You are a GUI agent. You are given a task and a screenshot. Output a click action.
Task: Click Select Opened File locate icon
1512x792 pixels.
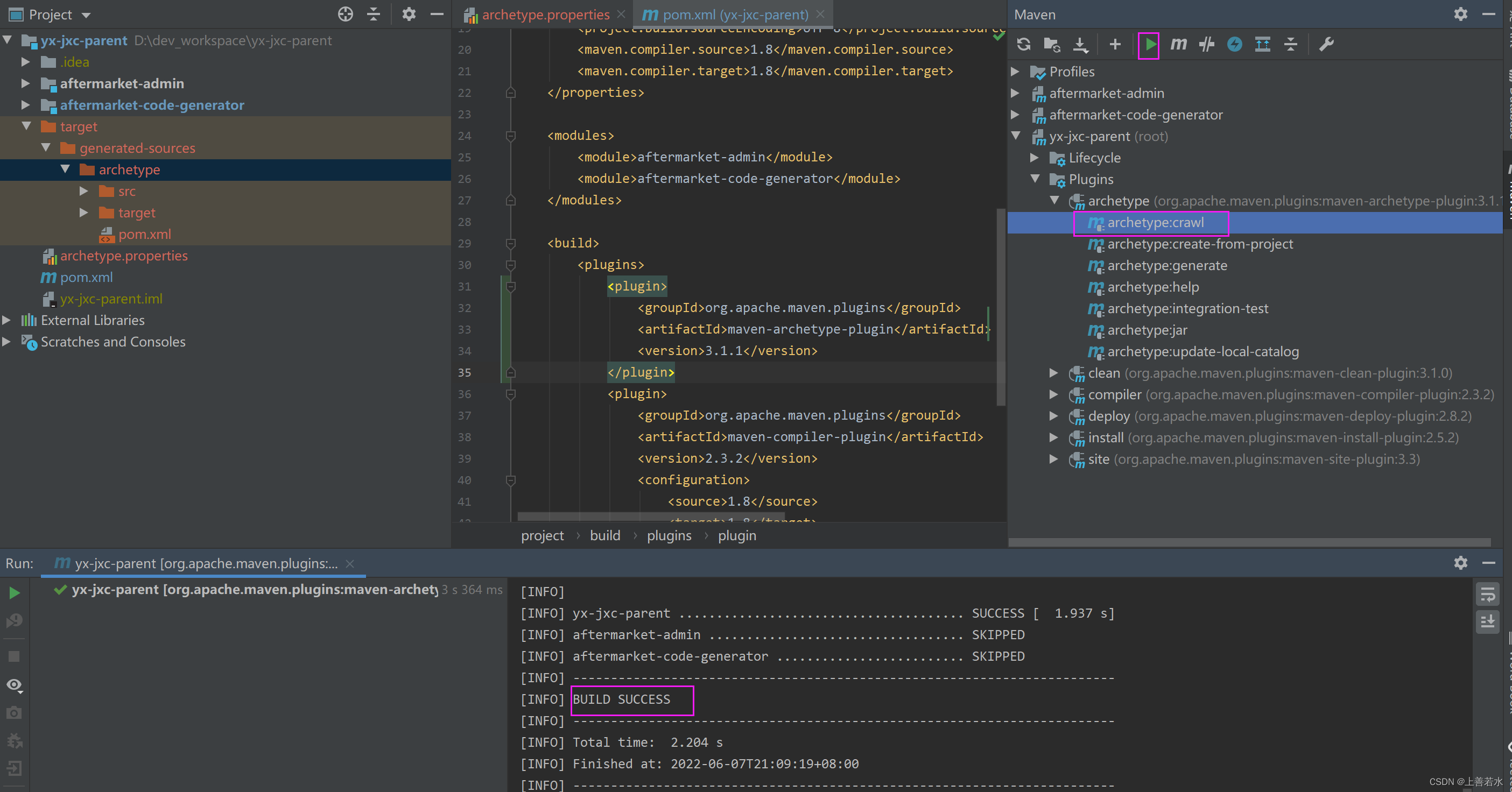(346, 14)
